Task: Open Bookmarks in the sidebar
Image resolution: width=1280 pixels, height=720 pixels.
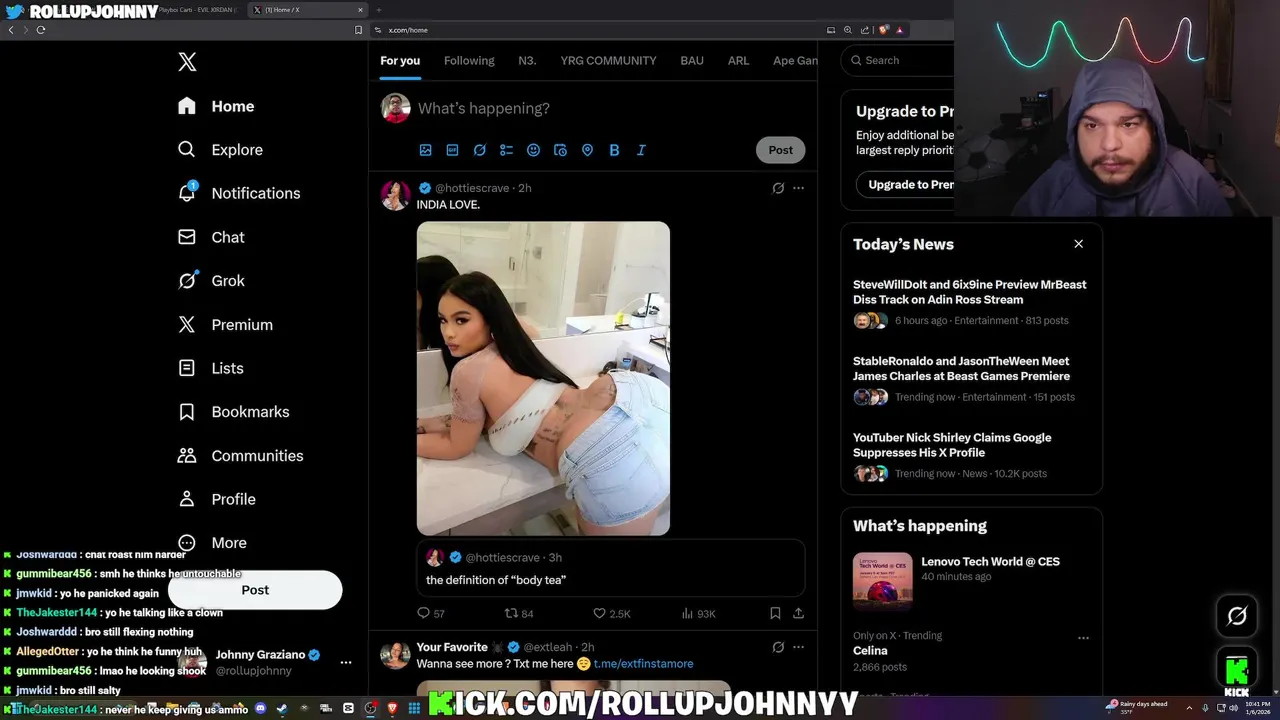Action: click(233, 412)
